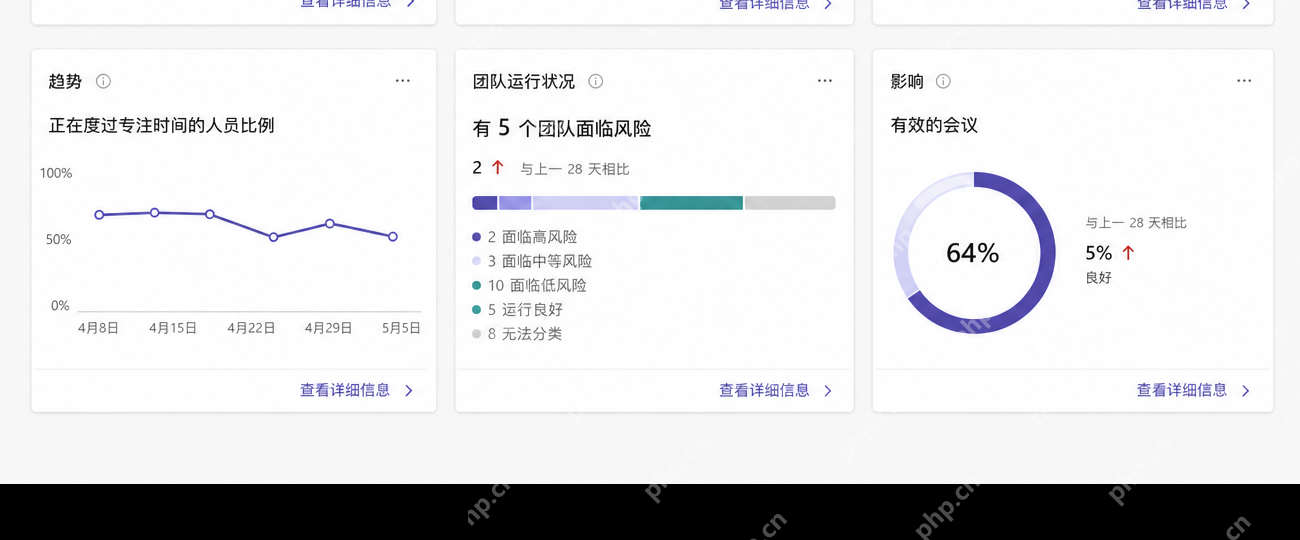The height and width of the screenshot is (540, 1300).
Task: Click 查看详细信息 link in 影响 card
Action: click(1182, 390)
